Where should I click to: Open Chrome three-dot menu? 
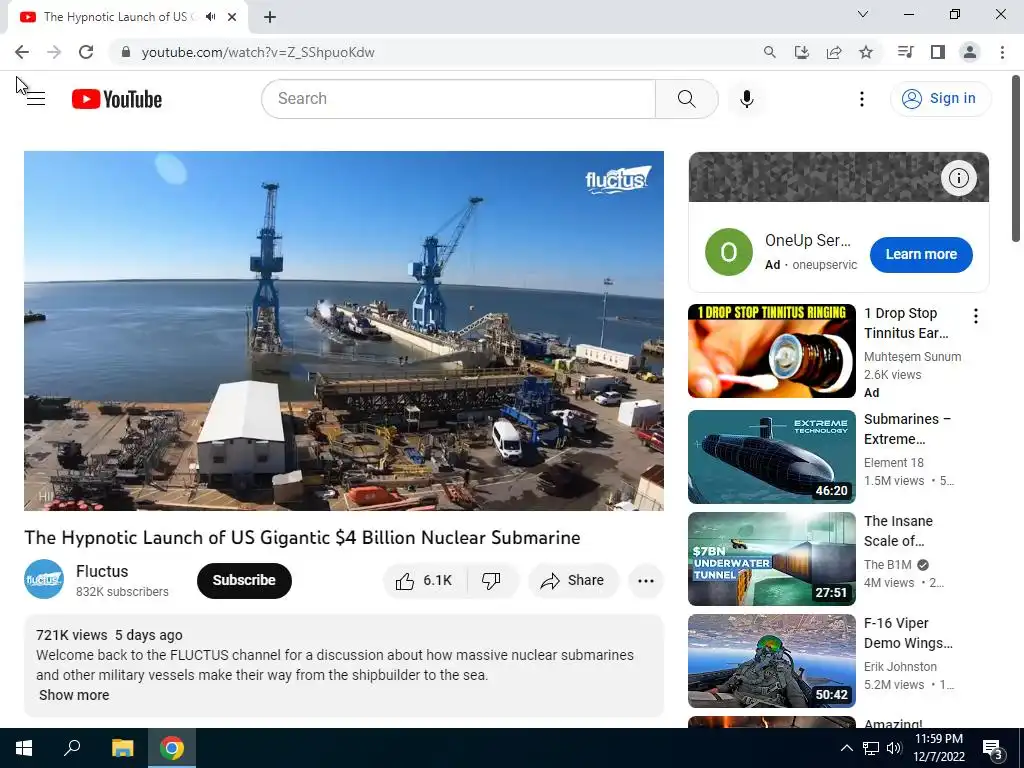[1002, 52]
